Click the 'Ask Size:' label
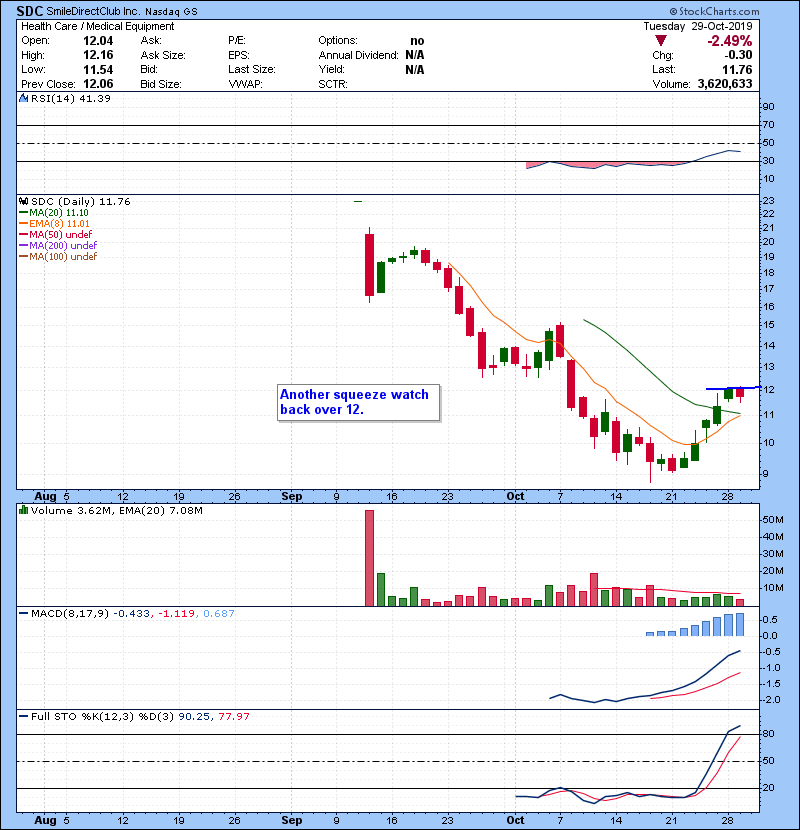 click(x=163, y=55)
